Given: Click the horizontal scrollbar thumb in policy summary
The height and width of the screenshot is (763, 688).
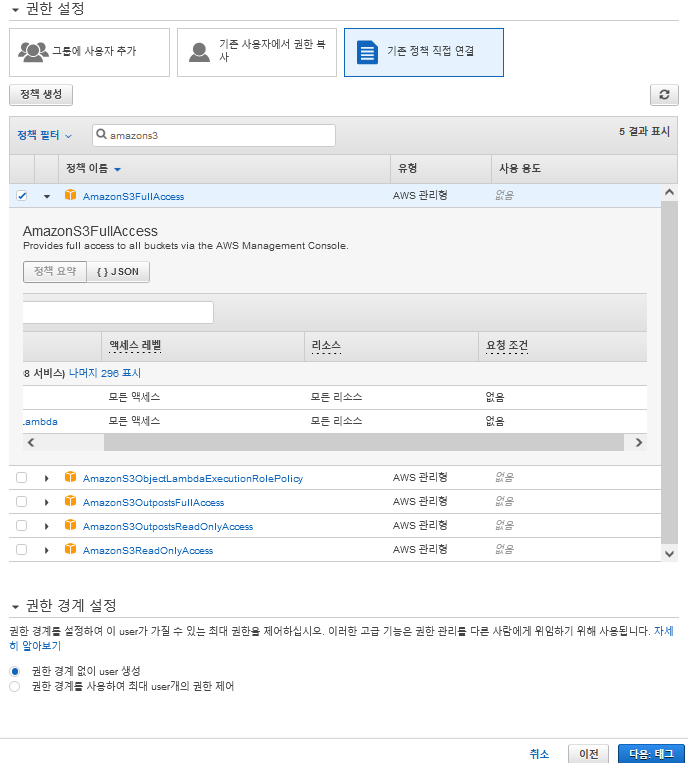Looking at the screenshot, I should 364,442.
